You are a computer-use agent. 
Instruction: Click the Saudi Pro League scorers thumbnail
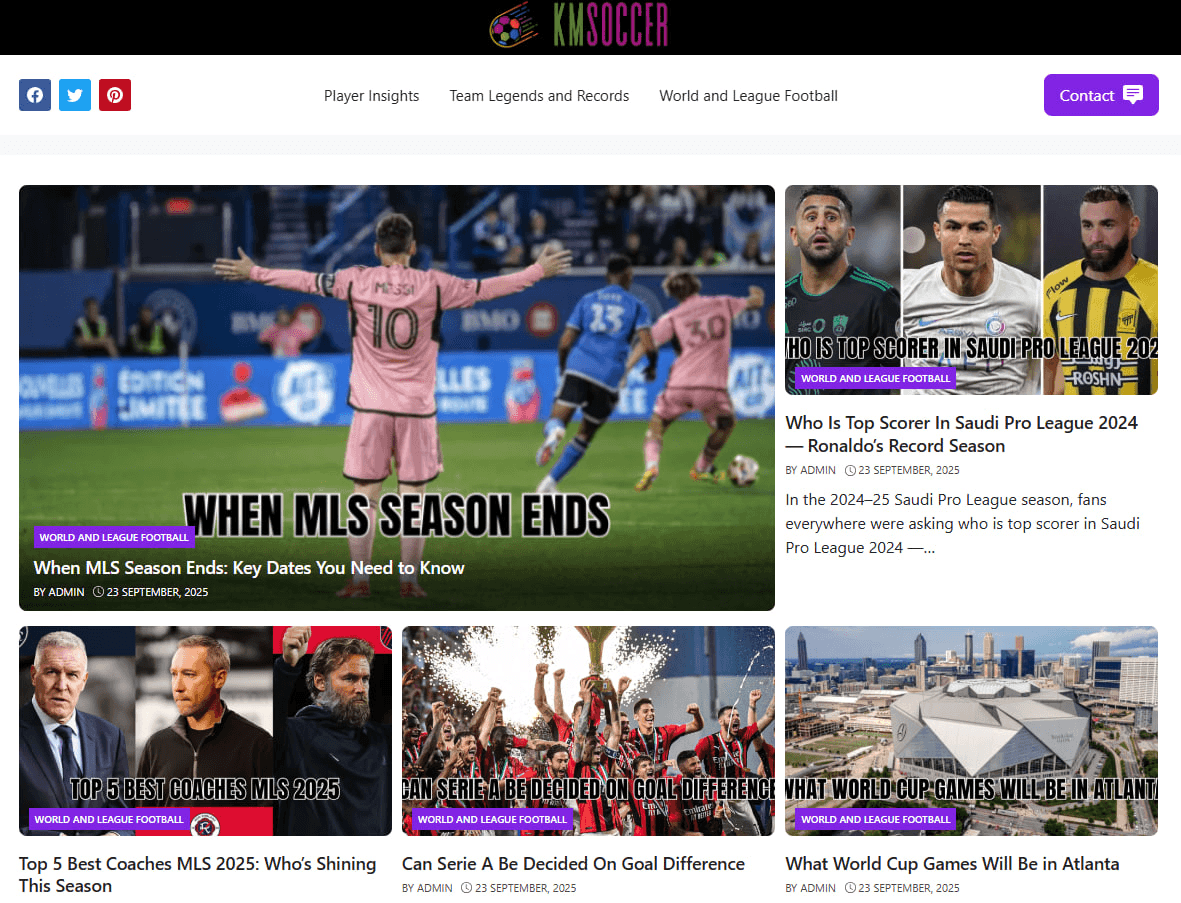[x=972, y=290]
